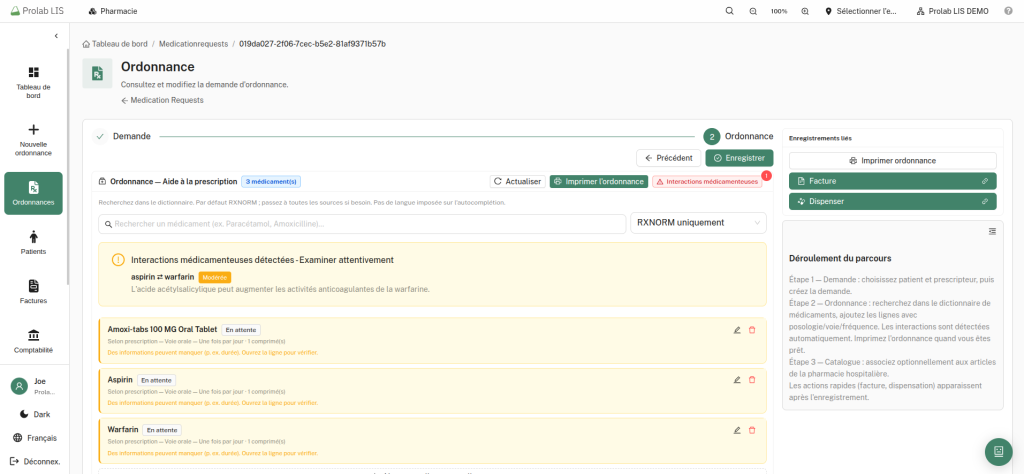The width and height of the screenshot is (1024, 474).
Task: Open Patients in the sidebar
Action: coord(33,243)
